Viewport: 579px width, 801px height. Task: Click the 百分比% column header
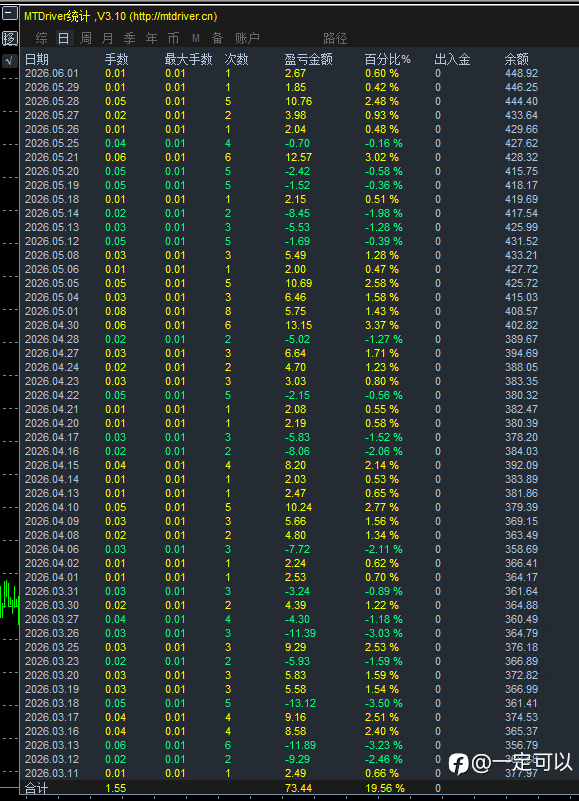tap(388, 60)
